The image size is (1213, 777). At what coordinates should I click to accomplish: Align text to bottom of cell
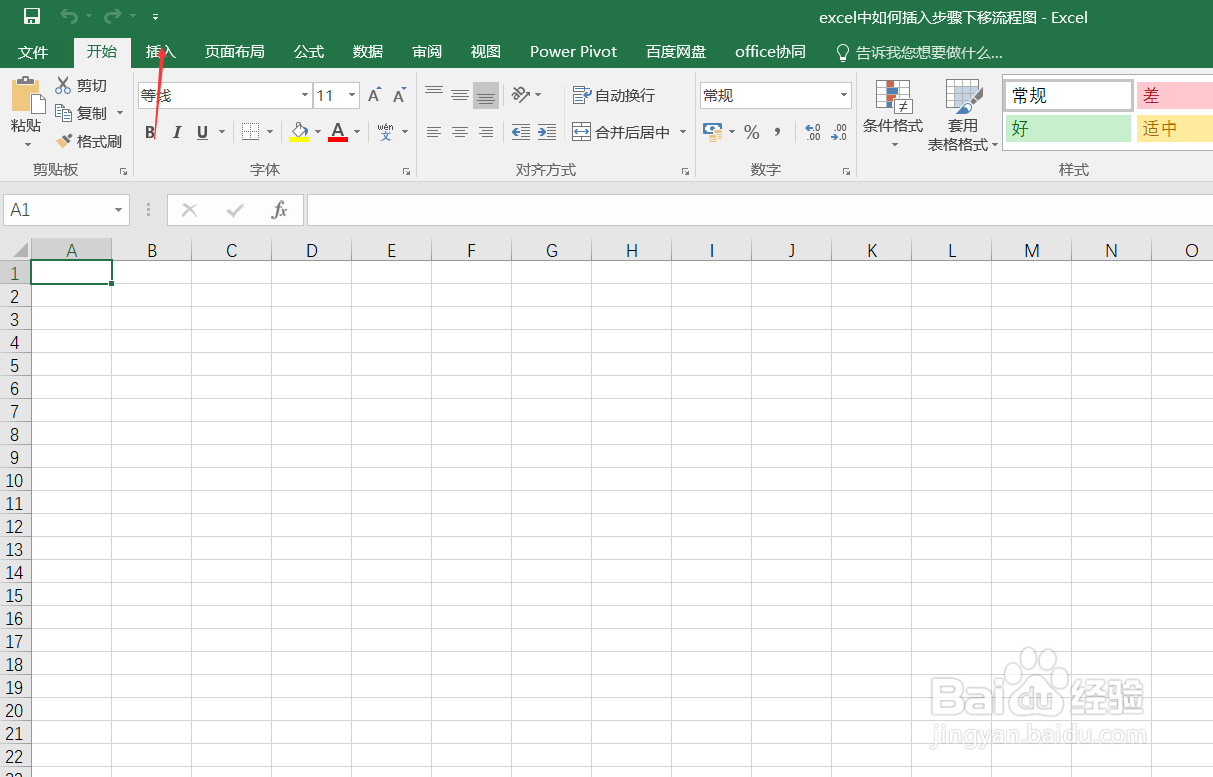click(x=486, y=95)
